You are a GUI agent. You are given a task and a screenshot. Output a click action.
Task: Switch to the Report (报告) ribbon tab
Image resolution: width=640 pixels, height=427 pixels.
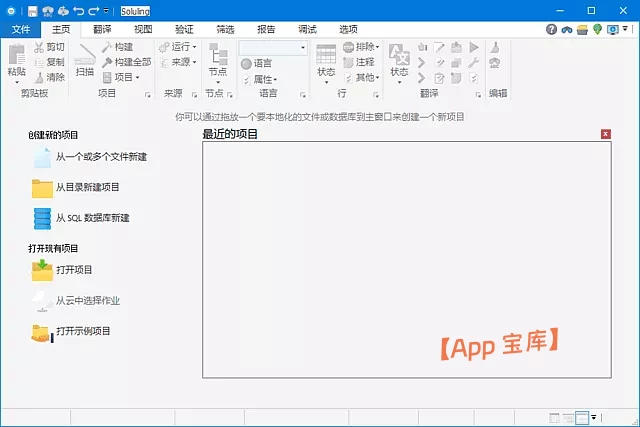[x=266, y=29]
